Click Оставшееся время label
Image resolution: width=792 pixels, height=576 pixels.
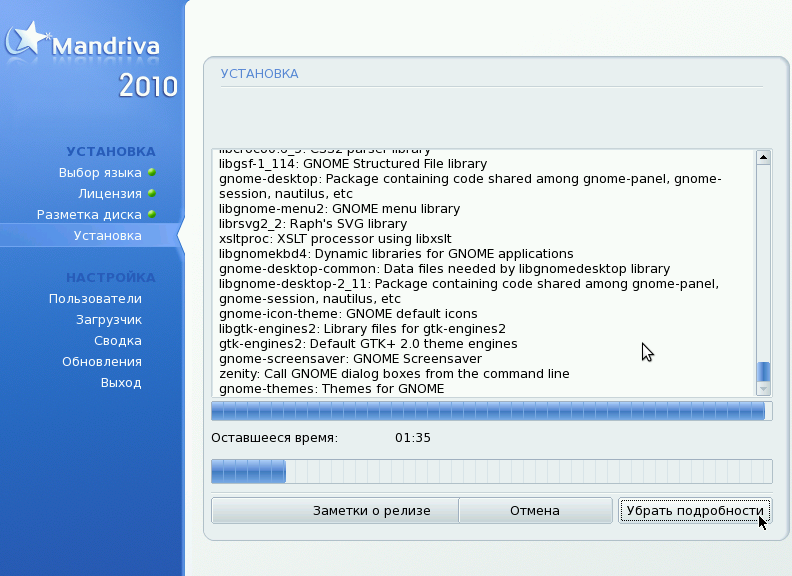click(x=274, y=438)
